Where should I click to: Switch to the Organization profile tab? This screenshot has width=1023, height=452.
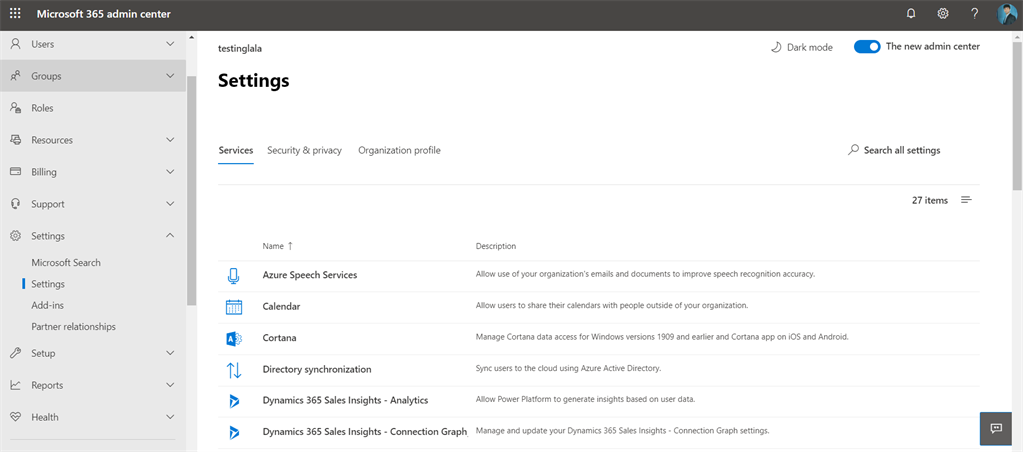[399, 151]
